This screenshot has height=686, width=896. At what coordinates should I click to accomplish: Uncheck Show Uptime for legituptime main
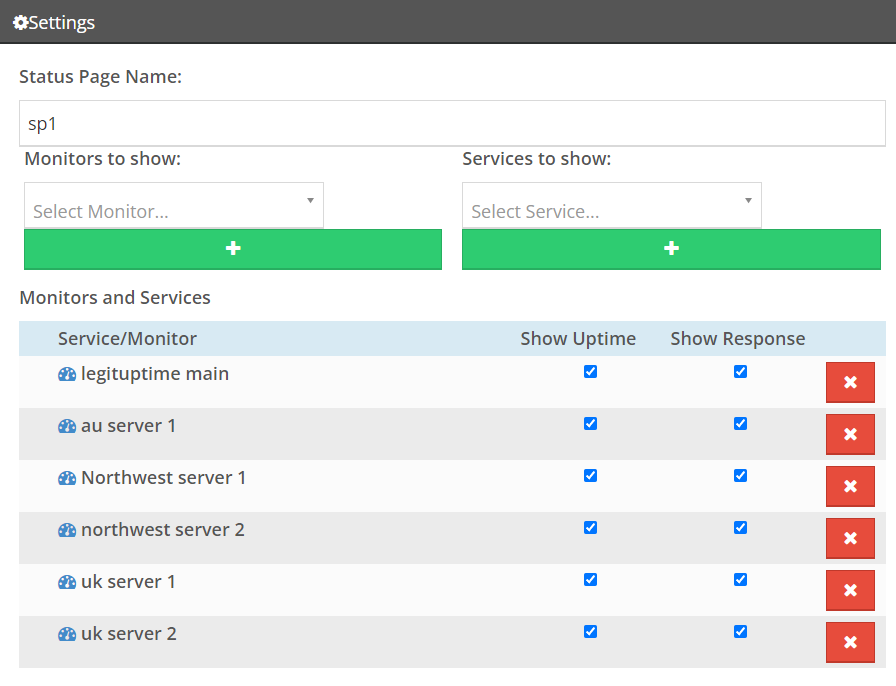click(590, 372)
